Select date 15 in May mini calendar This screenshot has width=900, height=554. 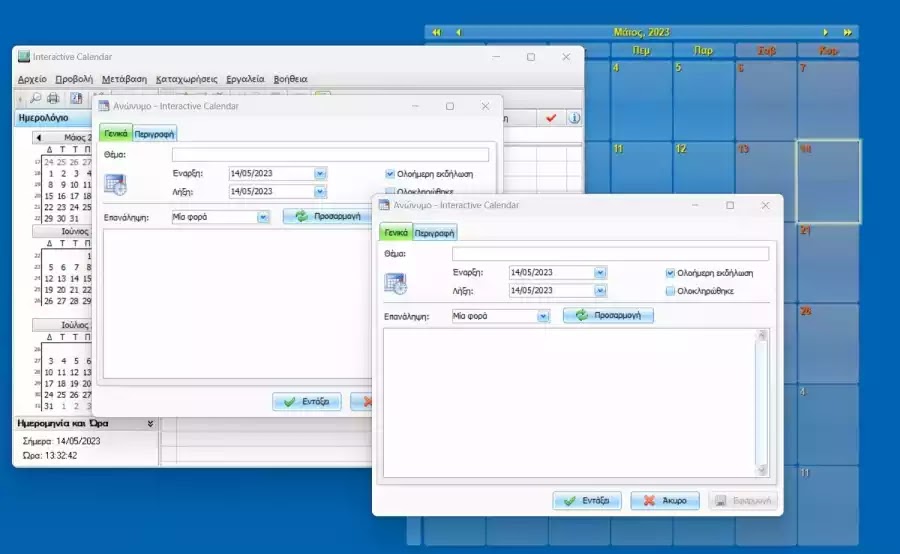[49, 196]
